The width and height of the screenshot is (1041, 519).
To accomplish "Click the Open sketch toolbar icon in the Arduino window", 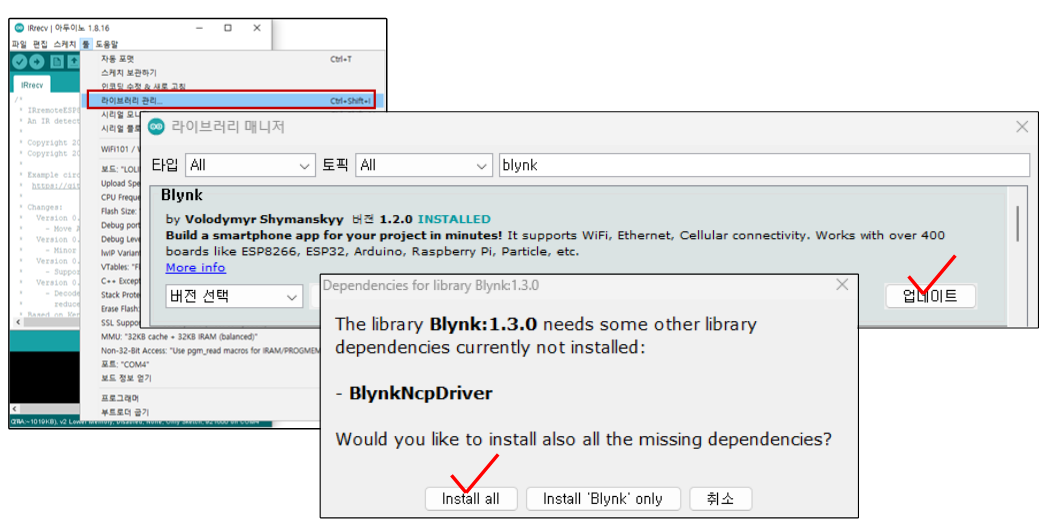I will [x=72, y=62].
